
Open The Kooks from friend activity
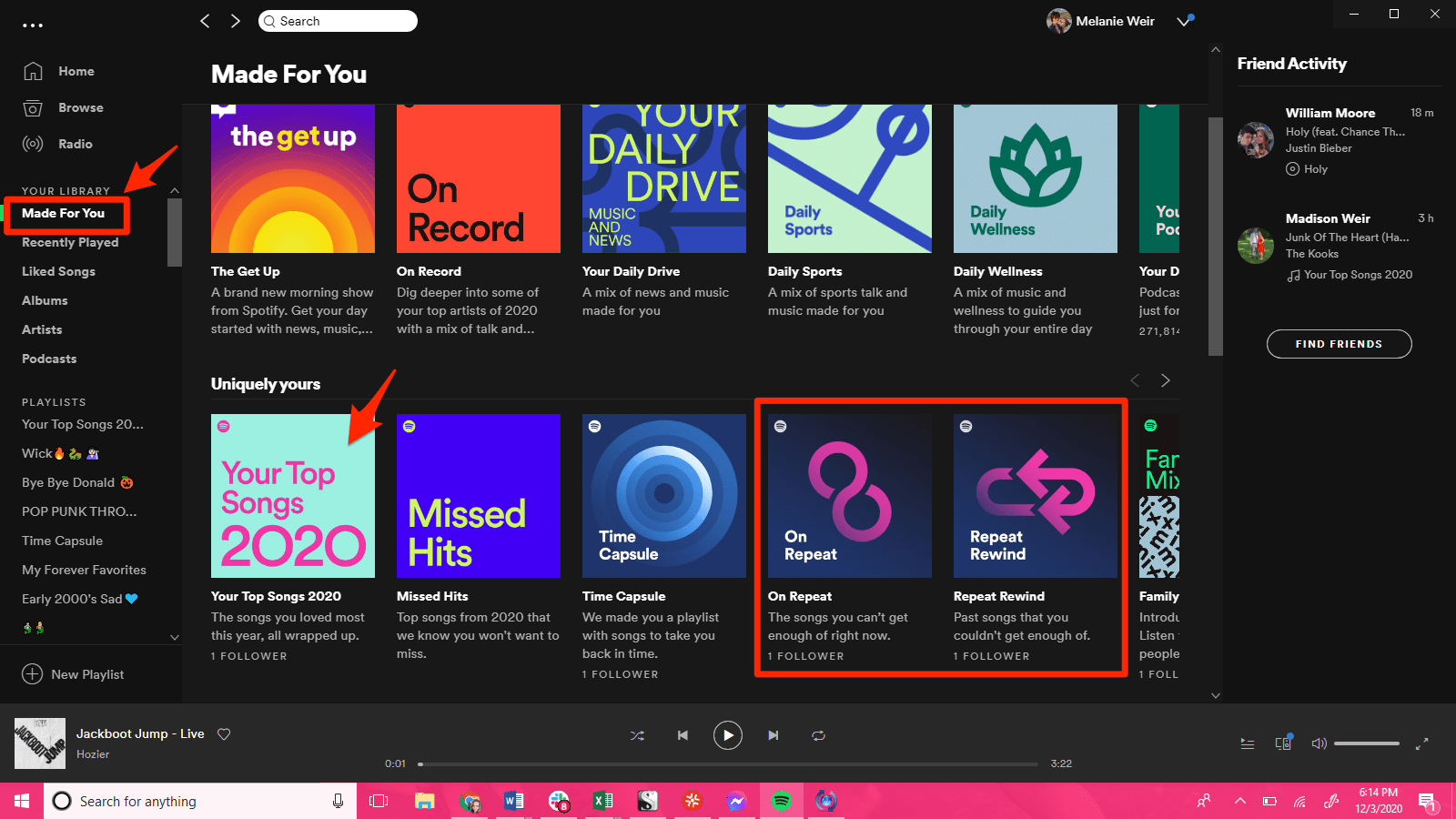point(1312,254)
